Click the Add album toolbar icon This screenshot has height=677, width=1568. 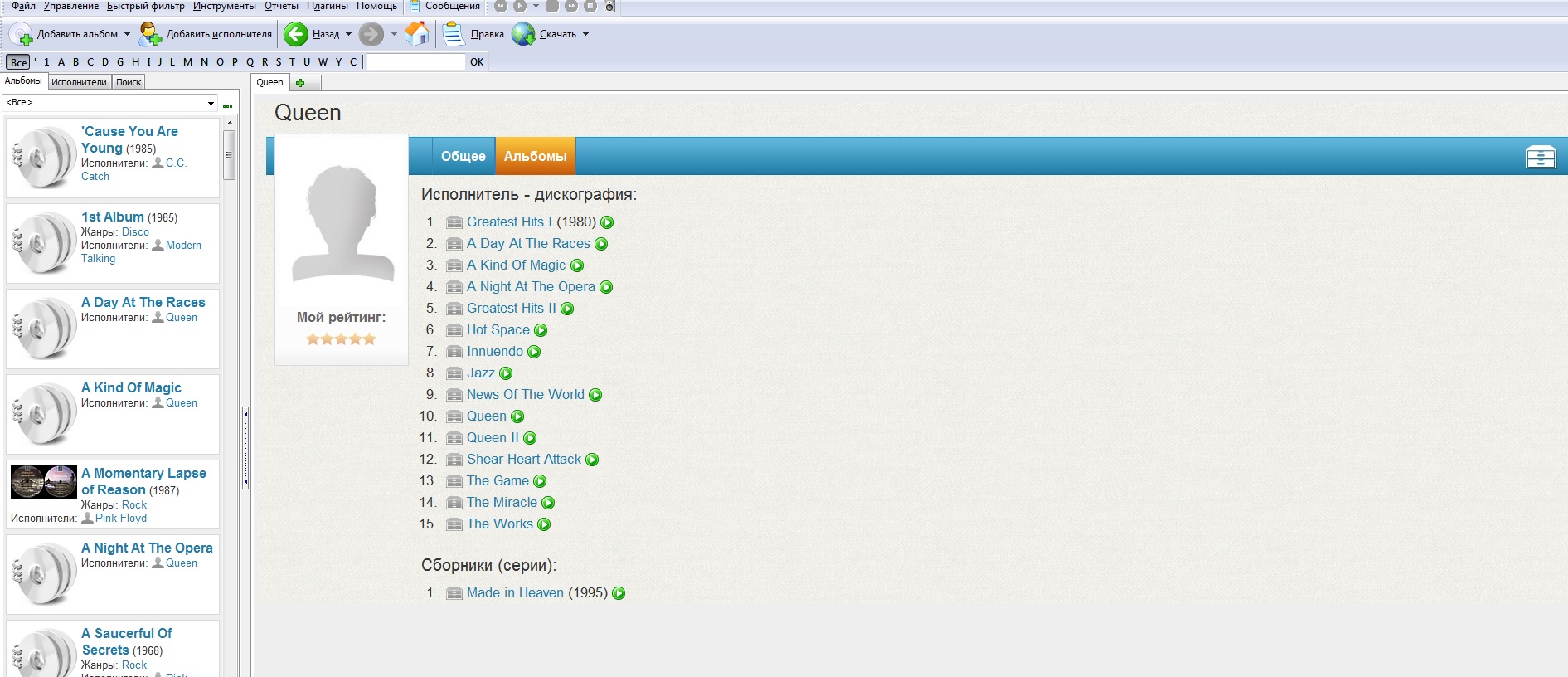pos(20,34)
